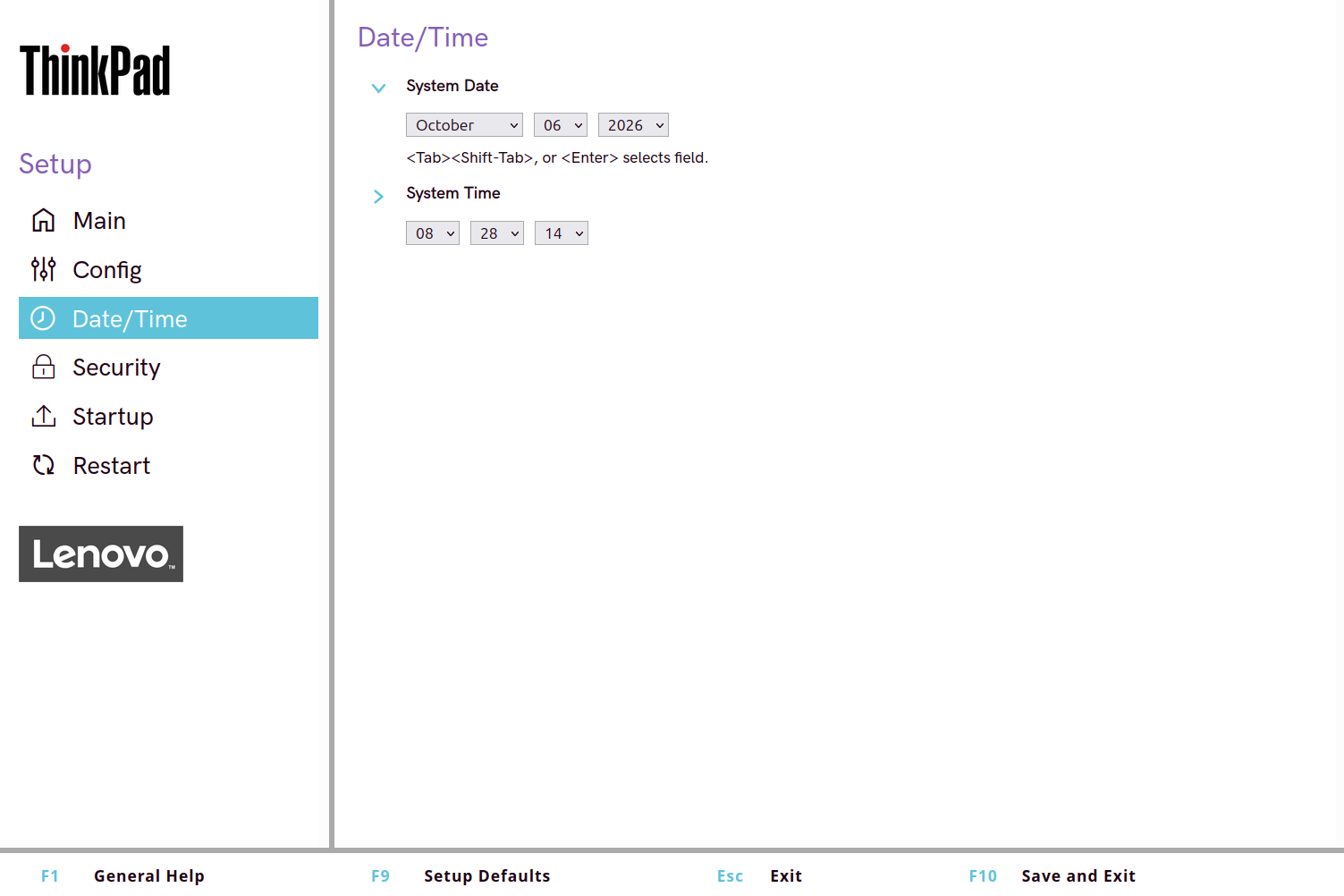Open the minutes dropdown showing 28
This screenshot has height=896, width=1344.
tap(497, 233)
